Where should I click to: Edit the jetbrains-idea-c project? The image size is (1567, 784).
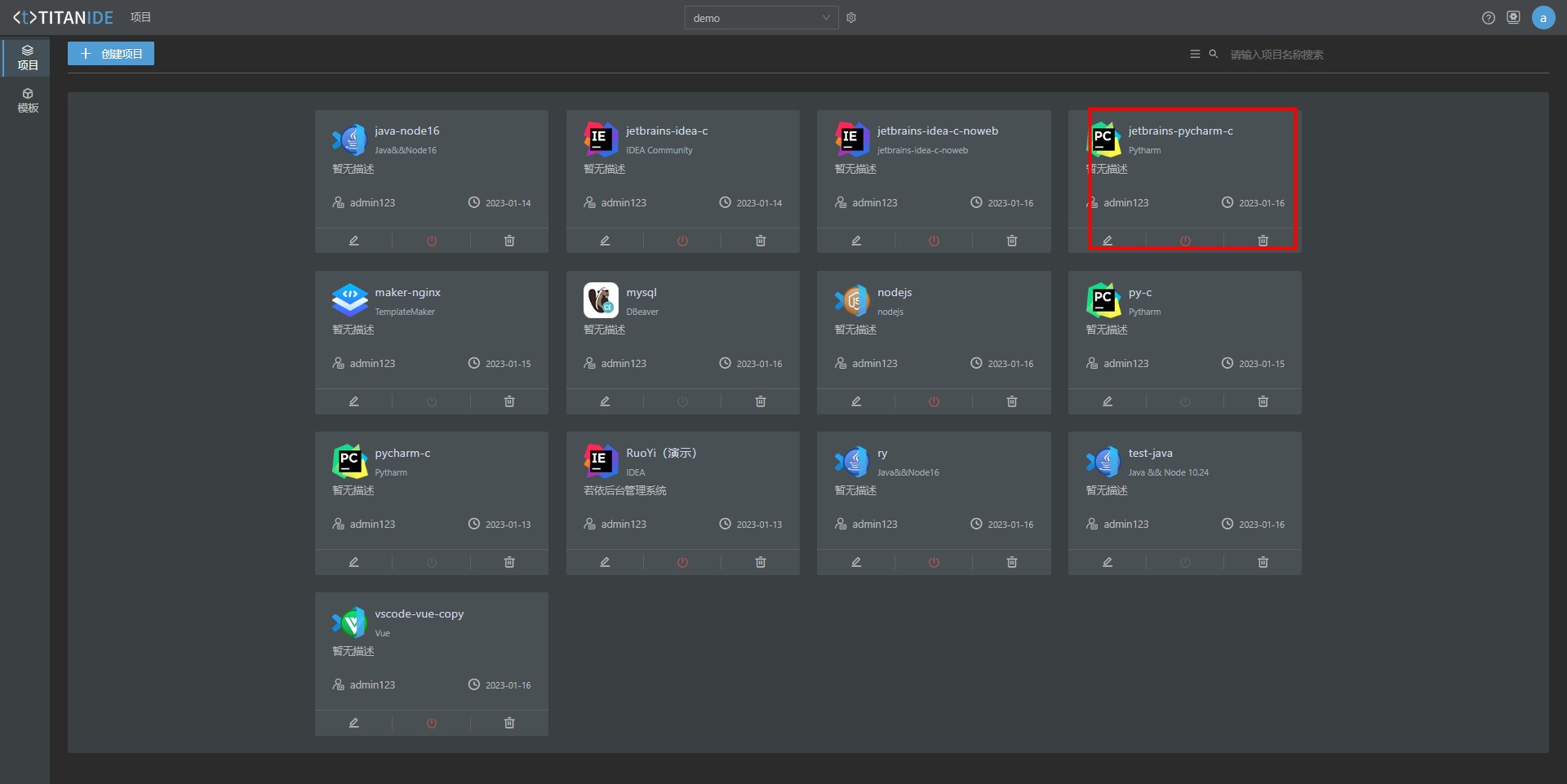[x=605, y=241]
